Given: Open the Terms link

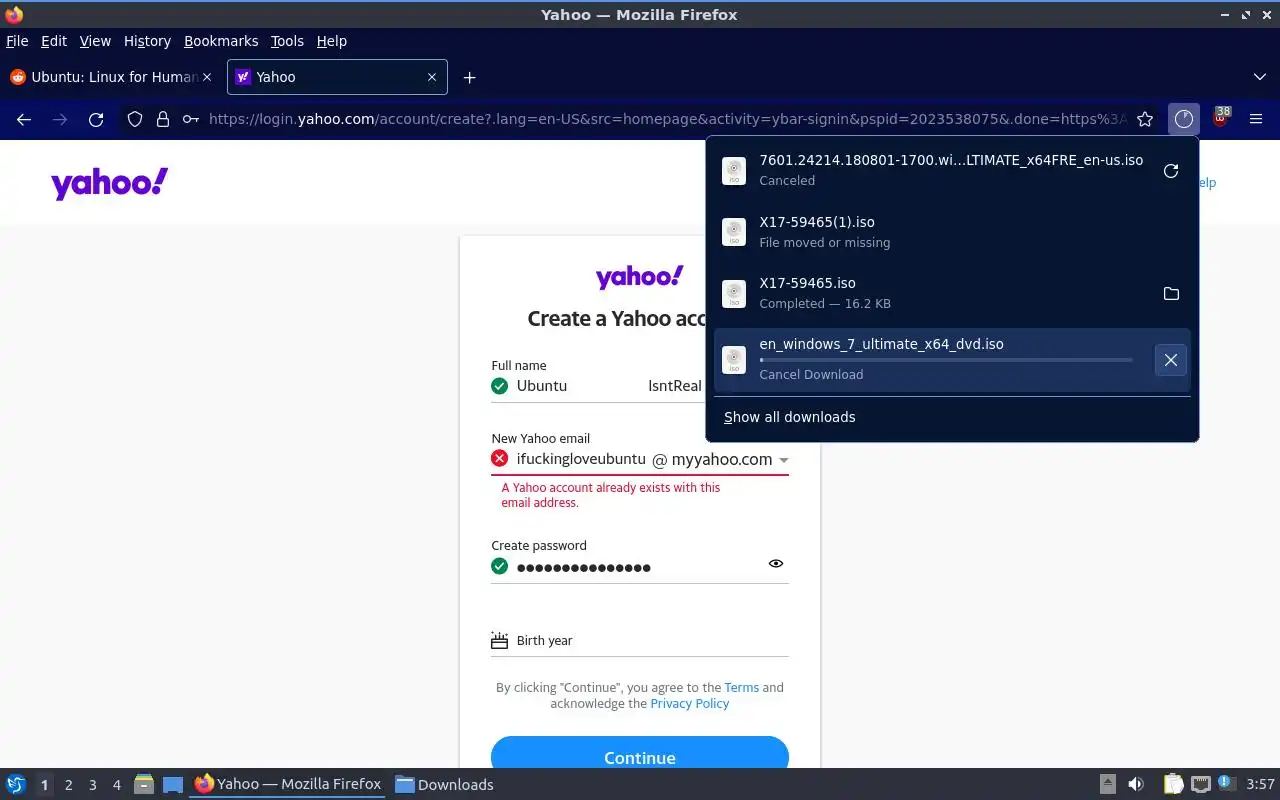Looking at the screenshot, I should click(x=742, y=687).
